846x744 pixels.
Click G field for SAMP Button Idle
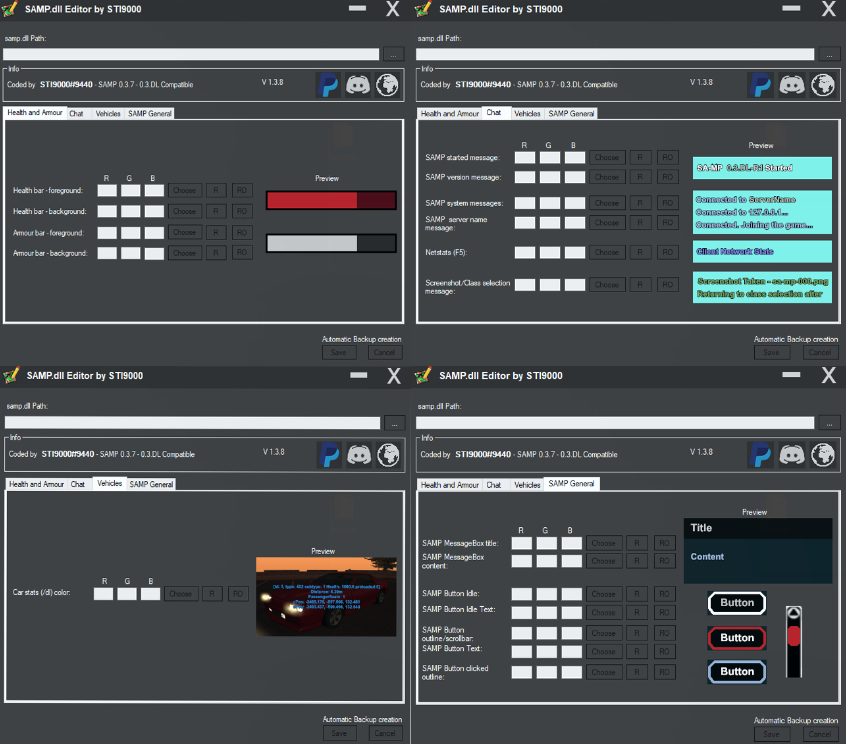[x=547, y=594]
